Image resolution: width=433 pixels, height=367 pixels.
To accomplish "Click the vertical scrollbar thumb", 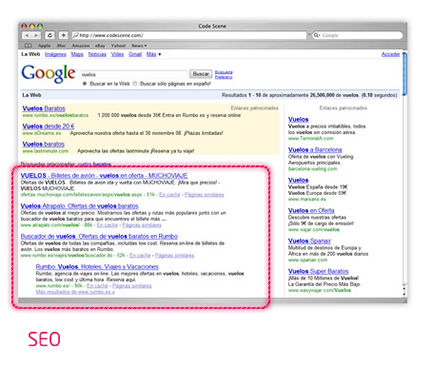I will click(404, 74).
